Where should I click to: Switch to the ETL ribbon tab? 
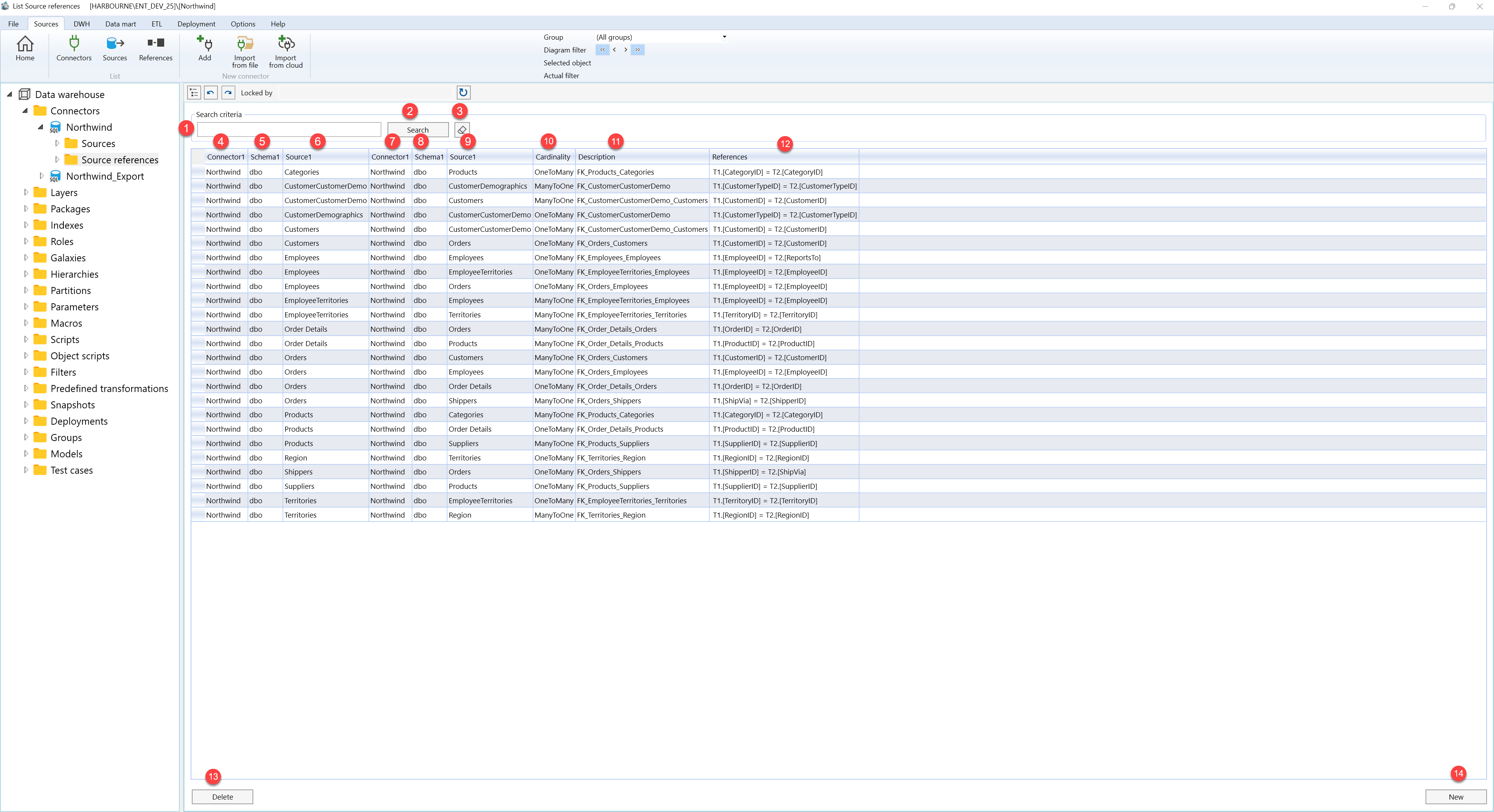156,24
